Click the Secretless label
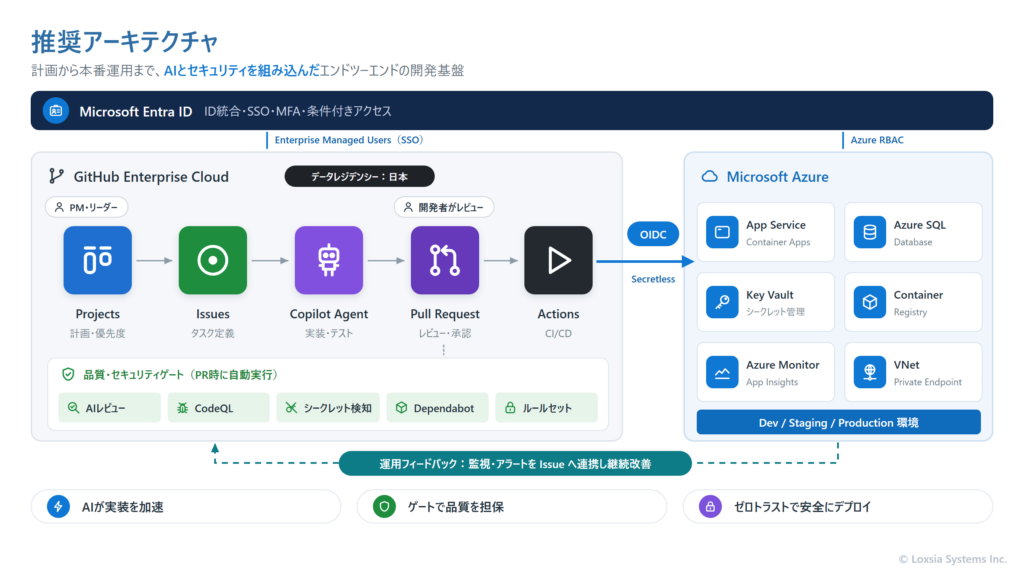 click(653, 279)
